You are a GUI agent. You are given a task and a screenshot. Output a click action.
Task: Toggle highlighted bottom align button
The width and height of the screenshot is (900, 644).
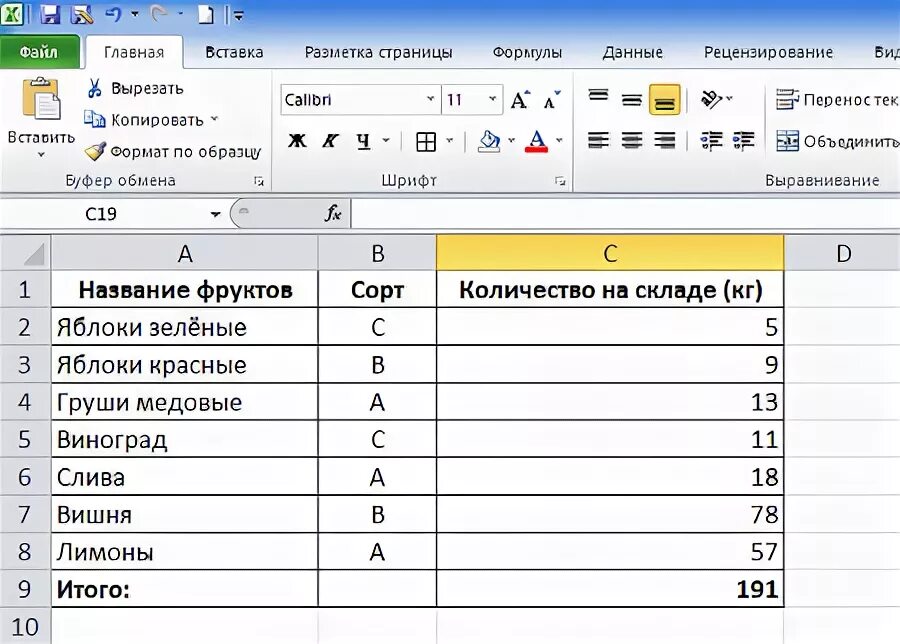point(665,99)
